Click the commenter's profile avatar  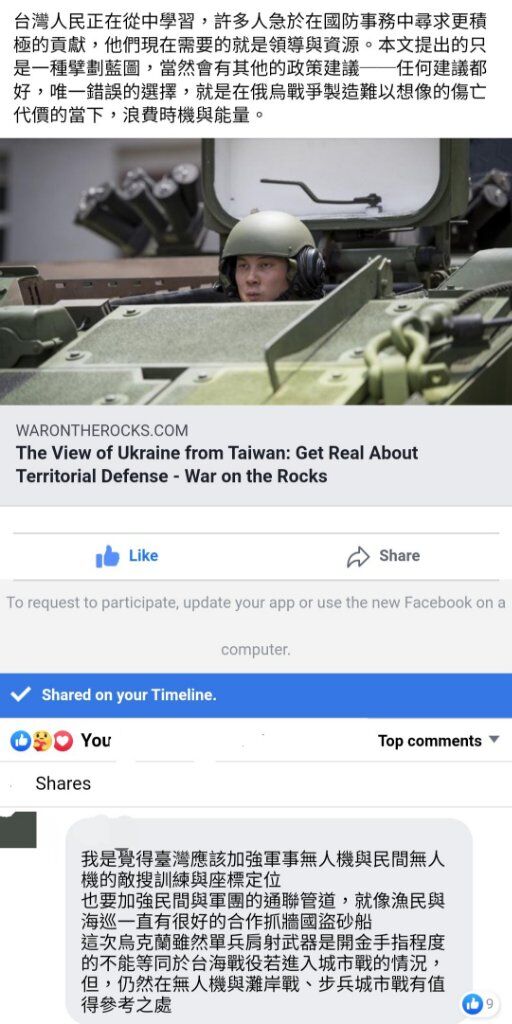coord(18,829)
